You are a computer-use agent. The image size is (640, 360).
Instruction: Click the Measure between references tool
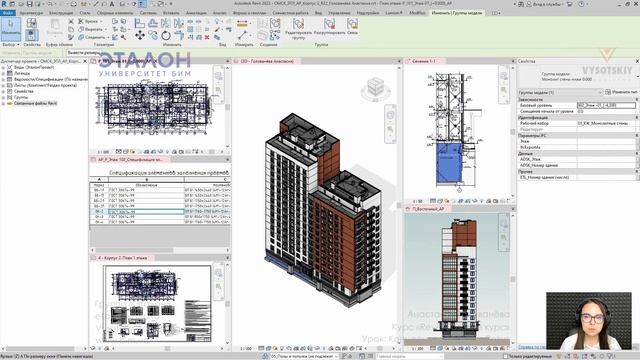pyautogui.click(x=242, y=24)
